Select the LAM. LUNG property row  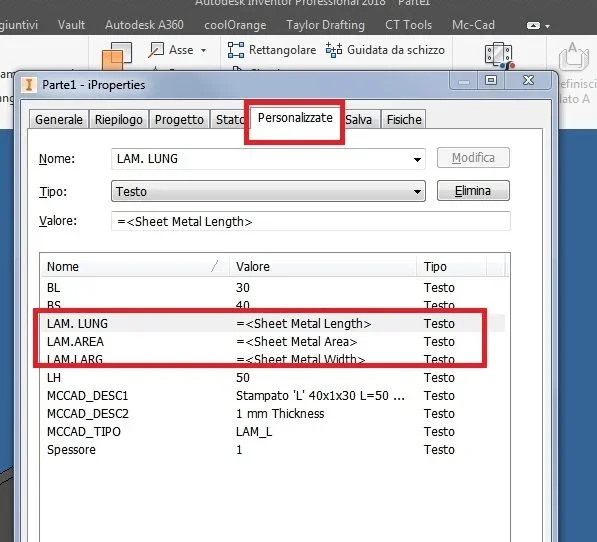tap(273, 324)
